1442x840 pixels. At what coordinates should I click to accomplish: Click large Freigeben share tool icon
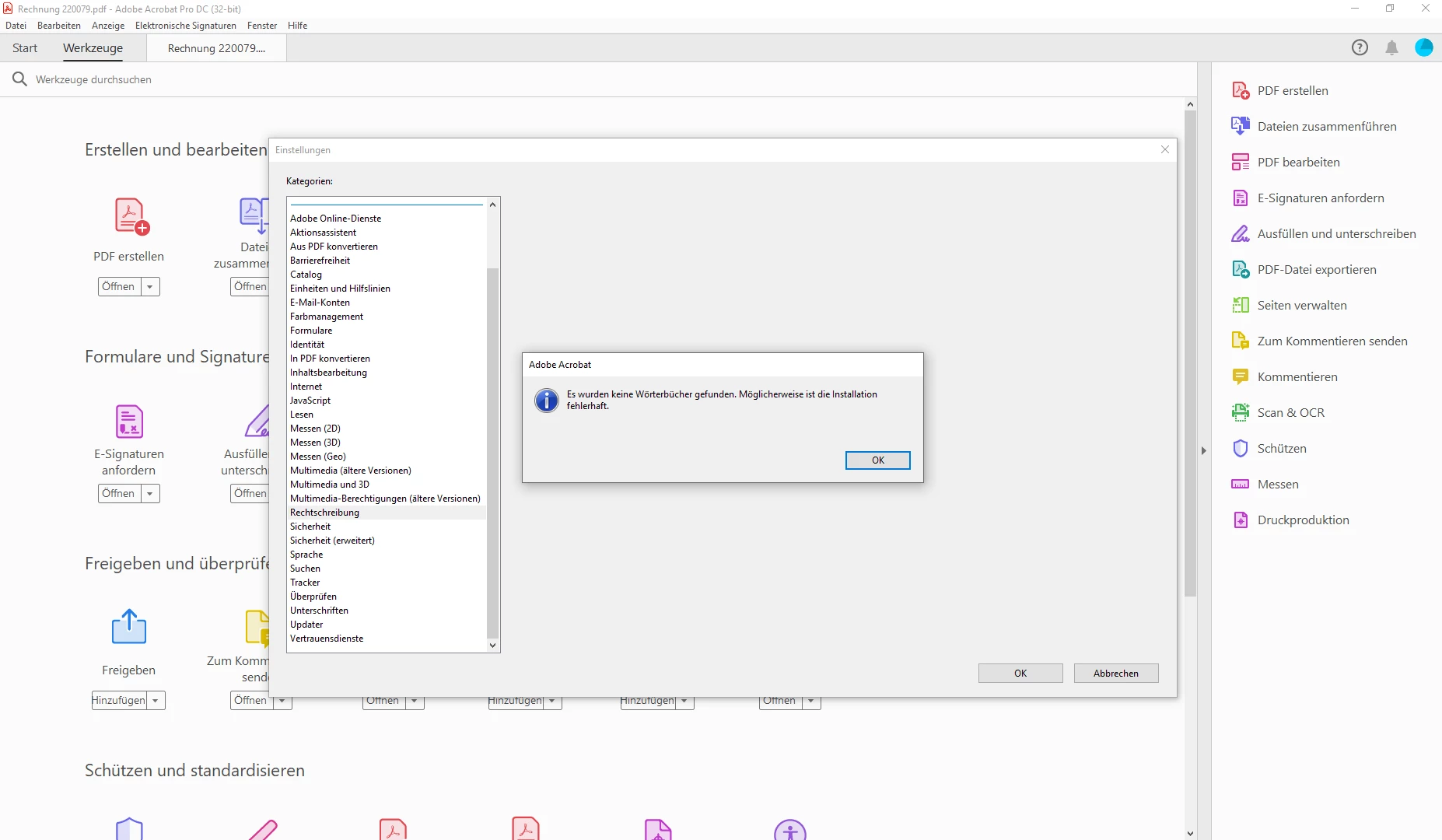129,627
